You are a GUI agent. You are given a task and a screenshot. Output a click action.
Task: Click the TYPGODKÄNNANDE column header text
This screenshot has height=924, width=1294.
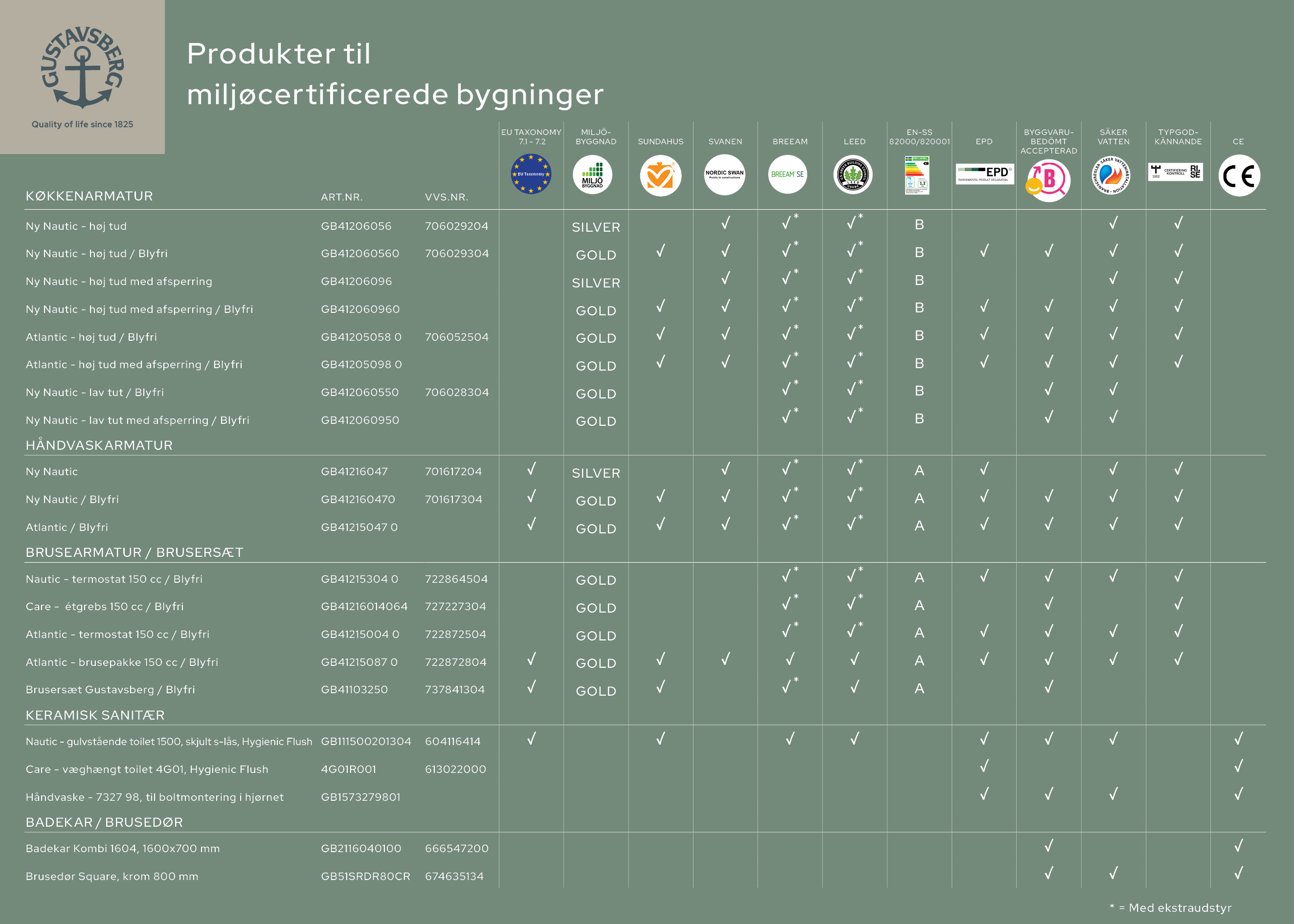(x=1178, y=136)
